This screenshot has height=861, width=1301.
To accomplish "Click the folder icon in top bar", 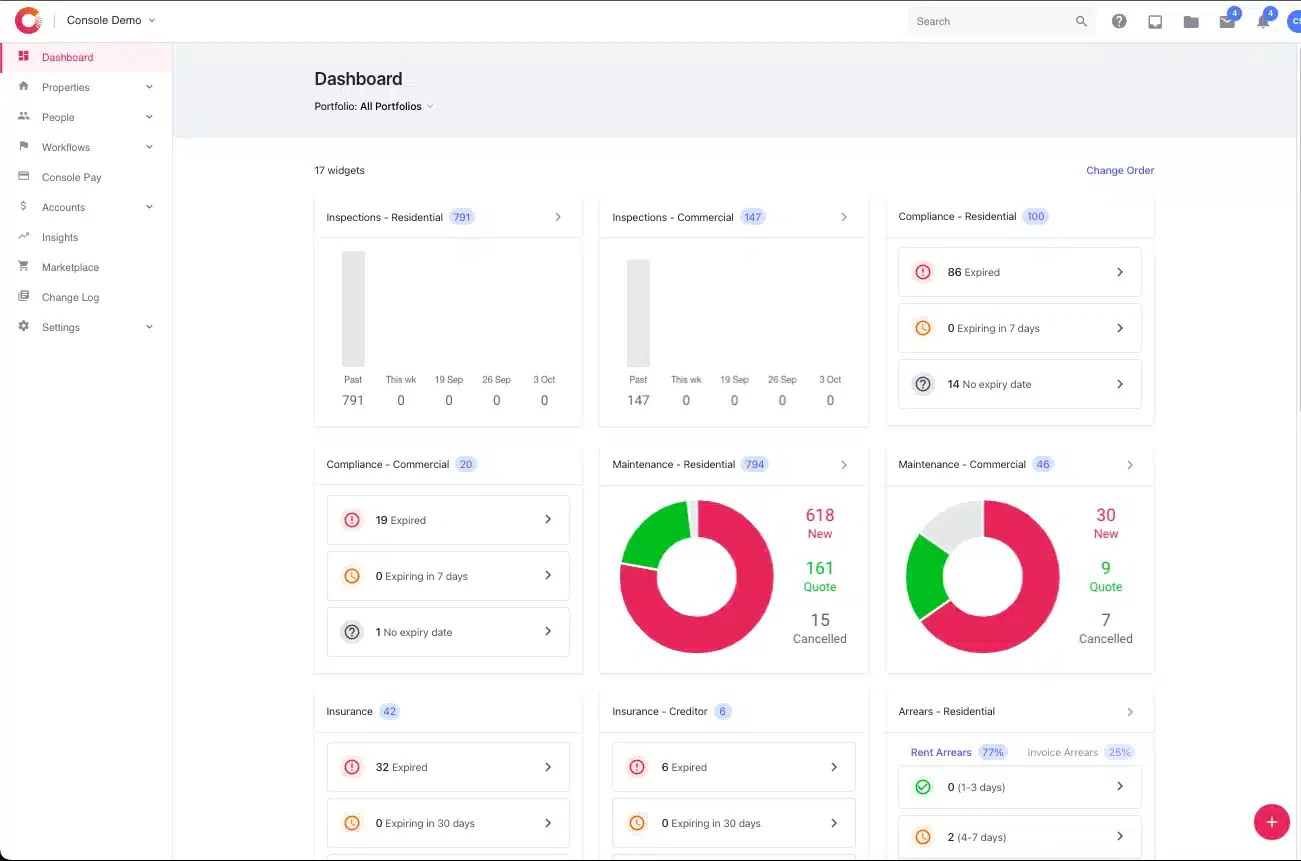I will pyautogui.click(x=1191, y=21).
